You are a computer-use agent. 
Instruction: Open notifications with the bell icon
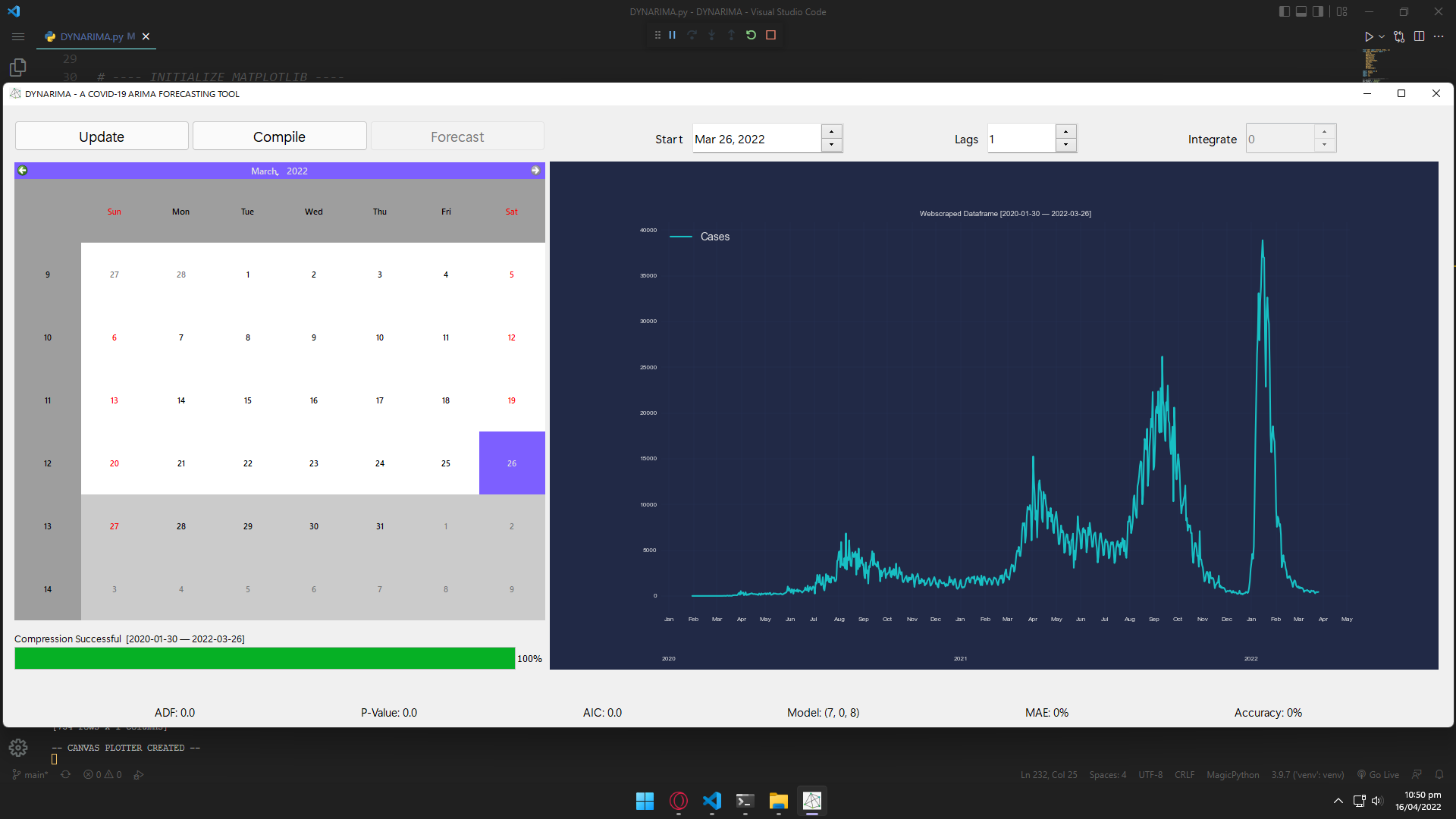1440,774
